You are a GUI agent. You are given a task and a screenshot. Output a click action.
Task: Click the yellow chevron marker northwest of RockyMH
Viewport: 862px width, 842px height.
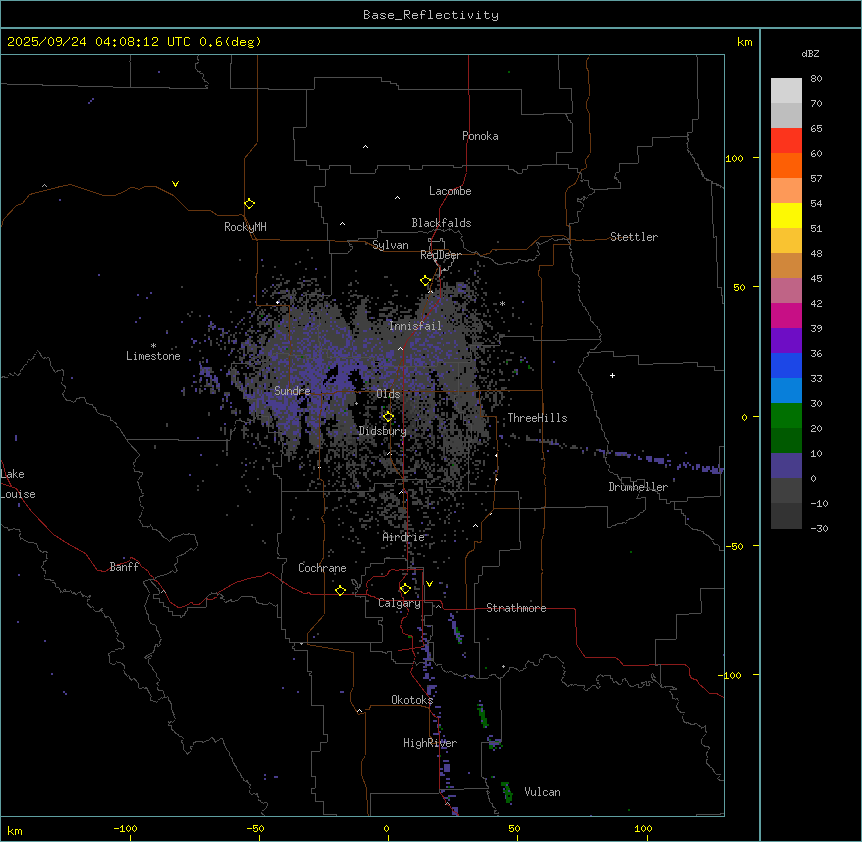175,184
